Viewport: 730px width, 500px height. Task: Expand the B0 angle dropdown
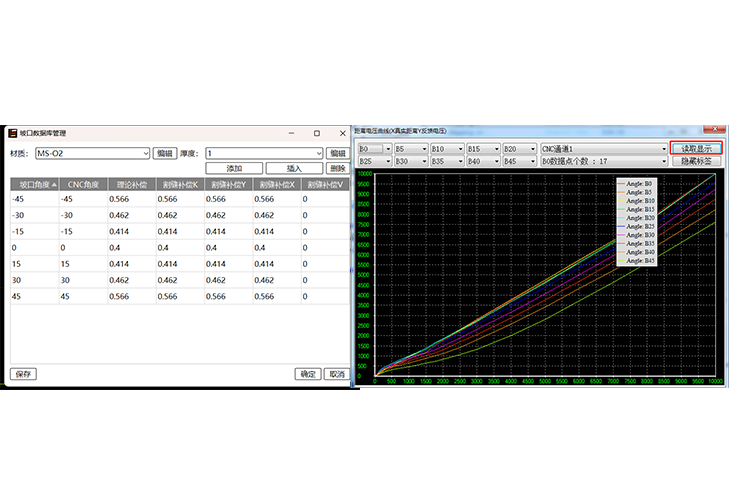pos(387,149)
